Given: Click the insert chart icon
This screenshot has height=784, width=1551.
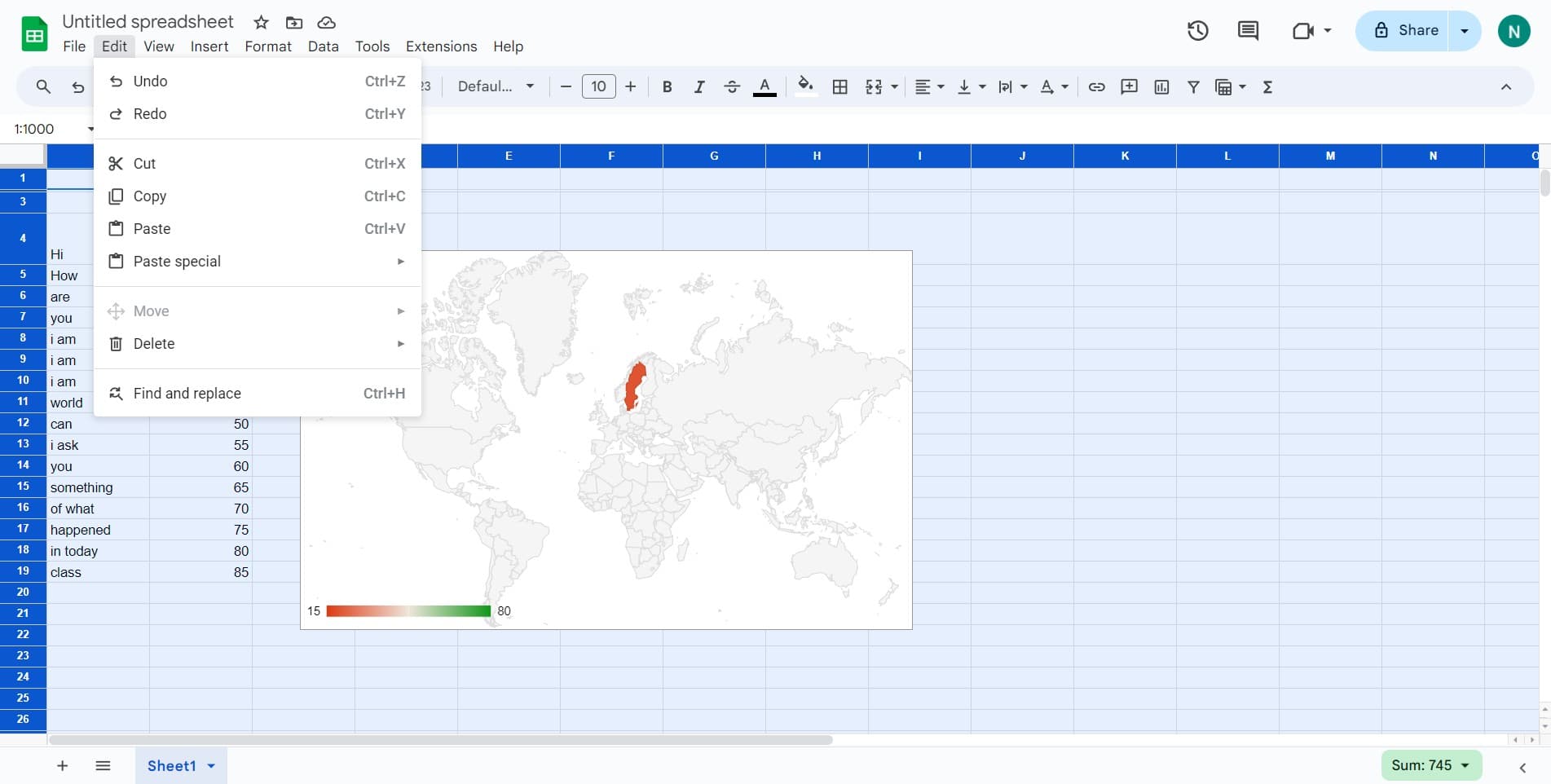Looking at the screenshot, I should (x=1161, y=87).
